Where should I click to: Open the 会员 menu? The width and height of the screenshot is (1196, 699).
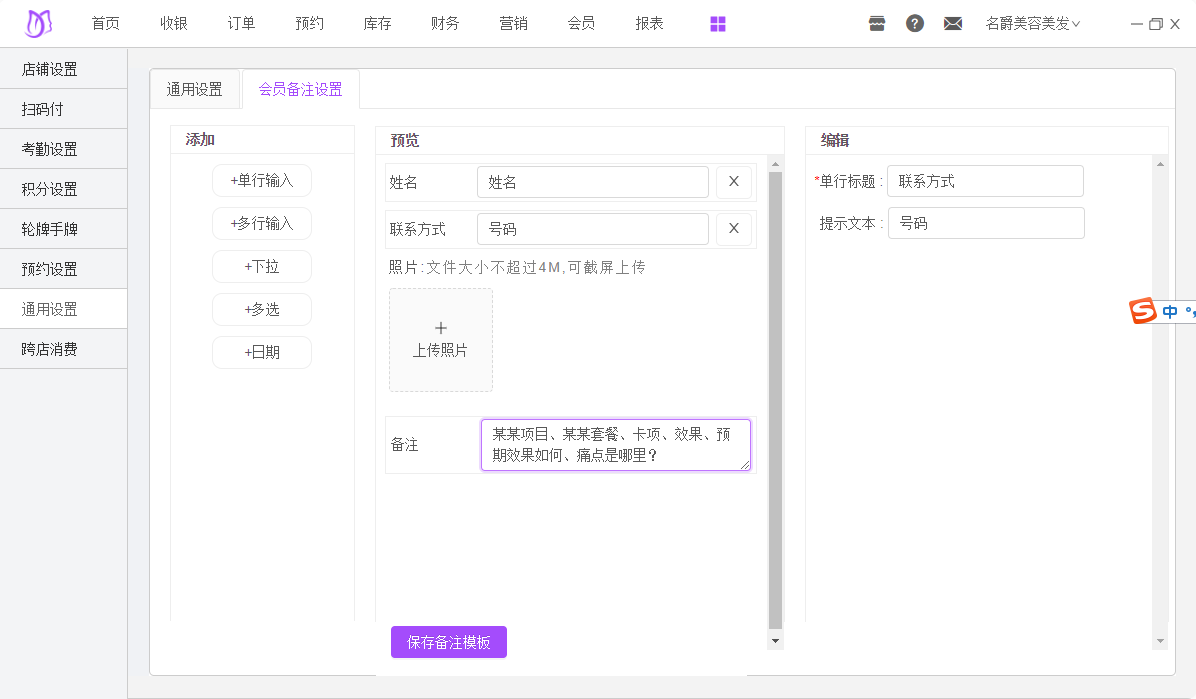581,24
